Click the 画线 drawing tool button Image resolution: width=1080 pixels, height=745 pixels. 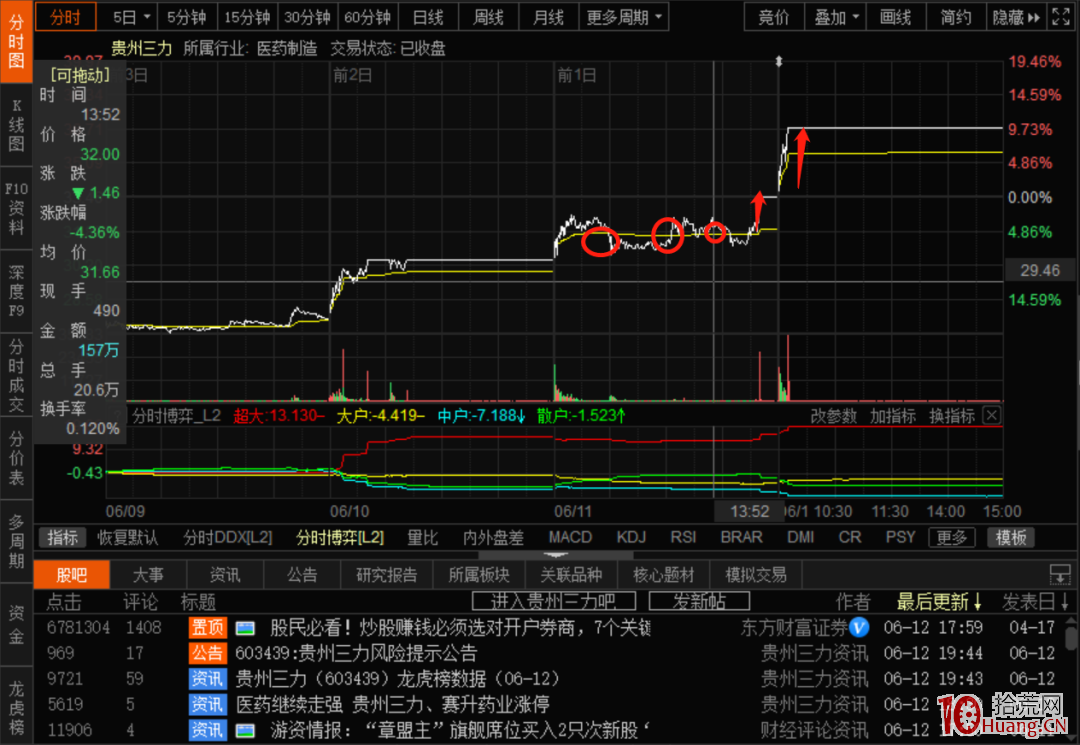point(895,17)
